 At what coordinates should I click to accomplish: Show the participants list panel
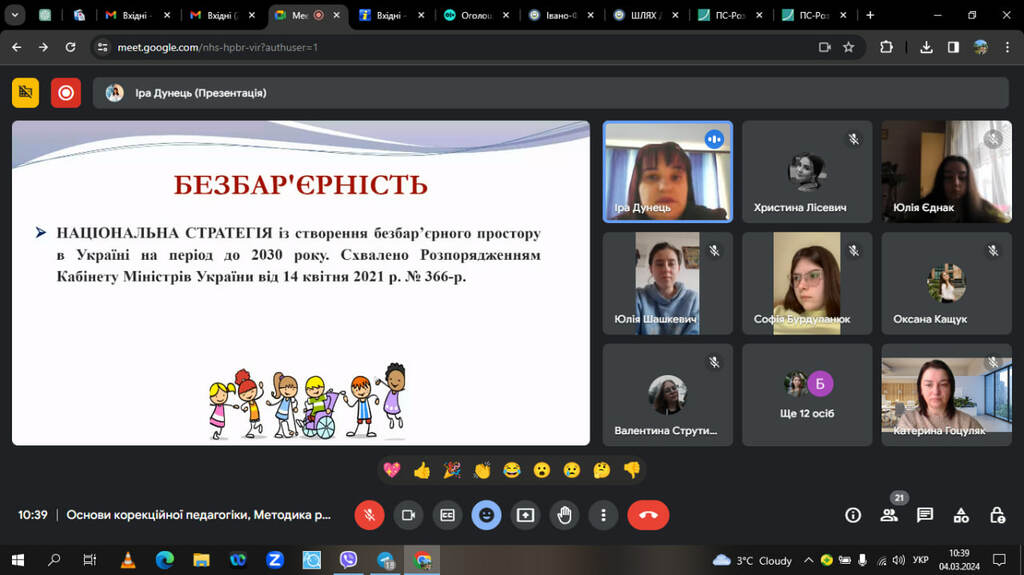888,515
